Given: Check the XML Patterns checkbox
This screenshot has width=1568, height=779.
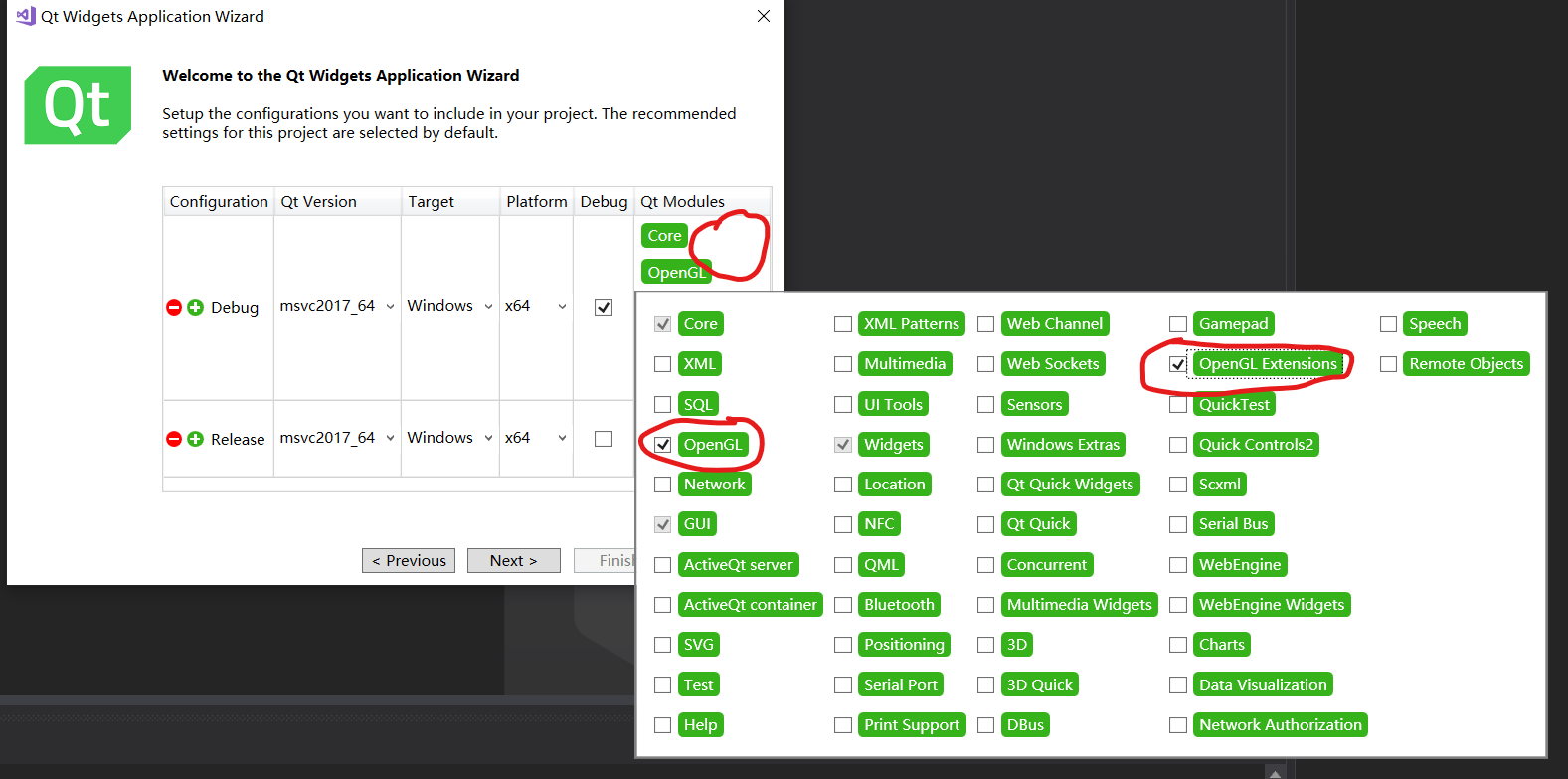Looking at the screenshot, I should pos(843,324).
